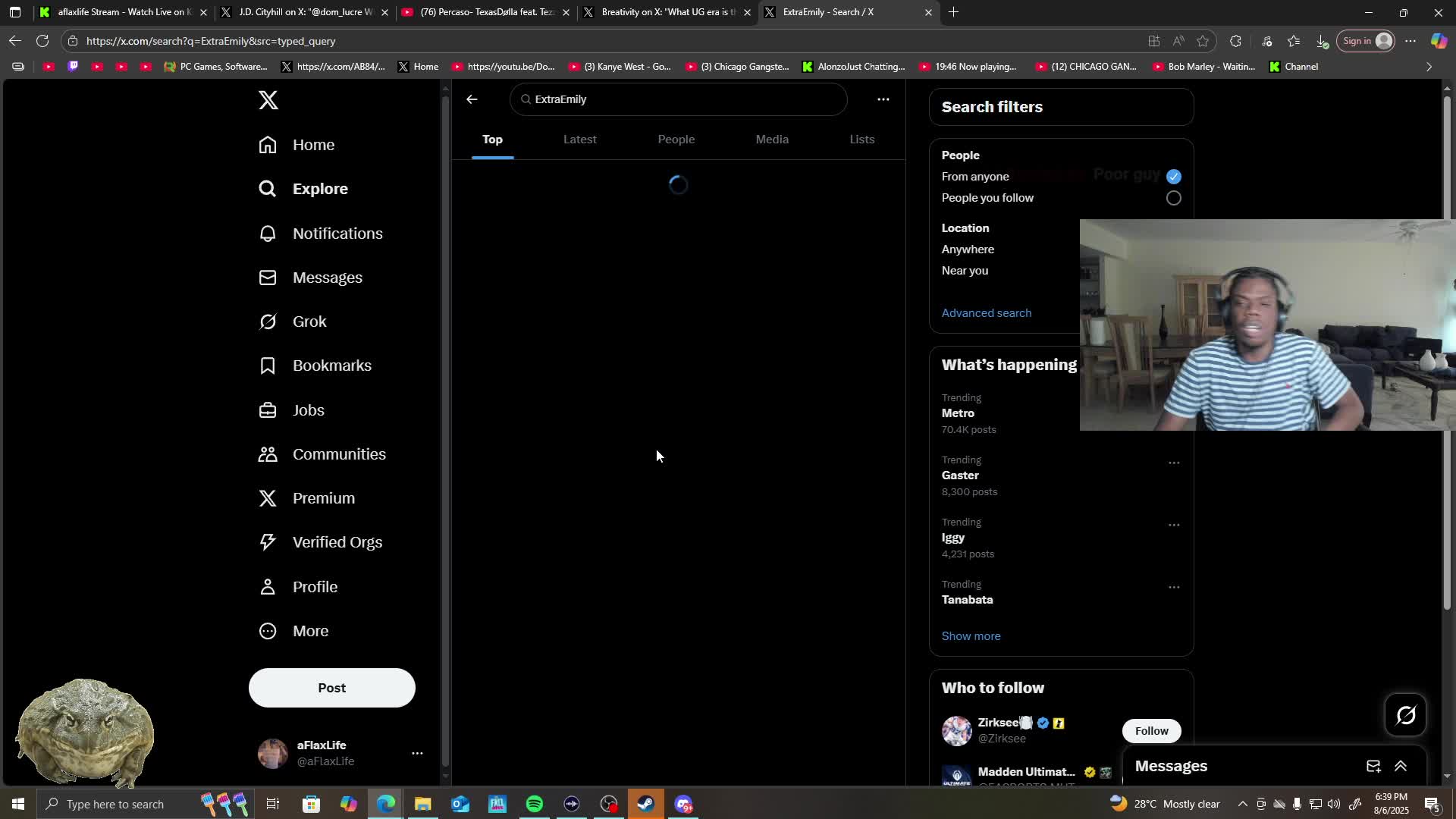Switch to the People tab
Viewport: 1456px width, 819px height.
coord(676,140)
